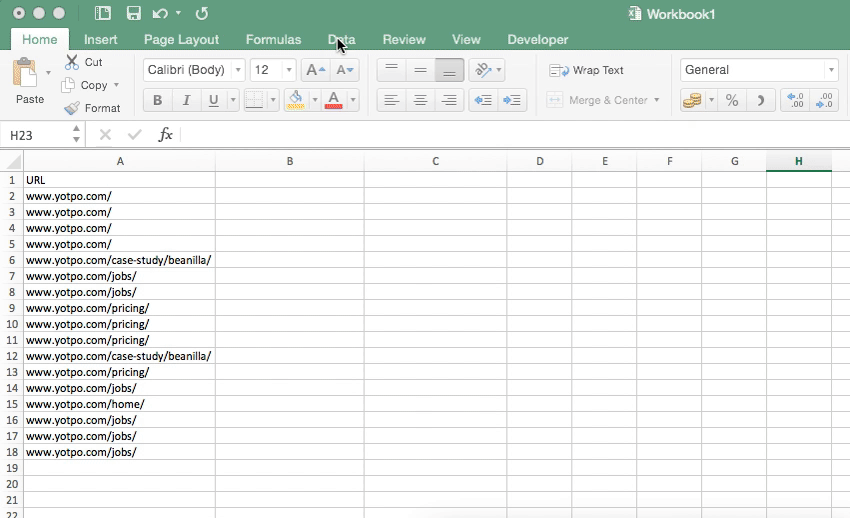Expand the General number format dropdown
Screen dimensions: 850x518
coord(830,70)
